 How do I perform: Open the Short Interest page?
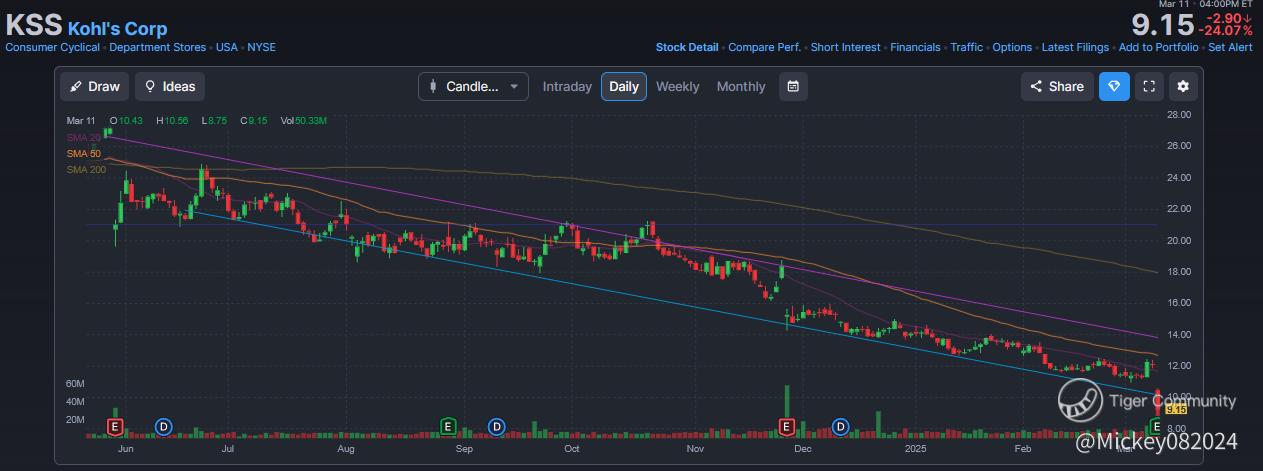[x=846, y=47]
